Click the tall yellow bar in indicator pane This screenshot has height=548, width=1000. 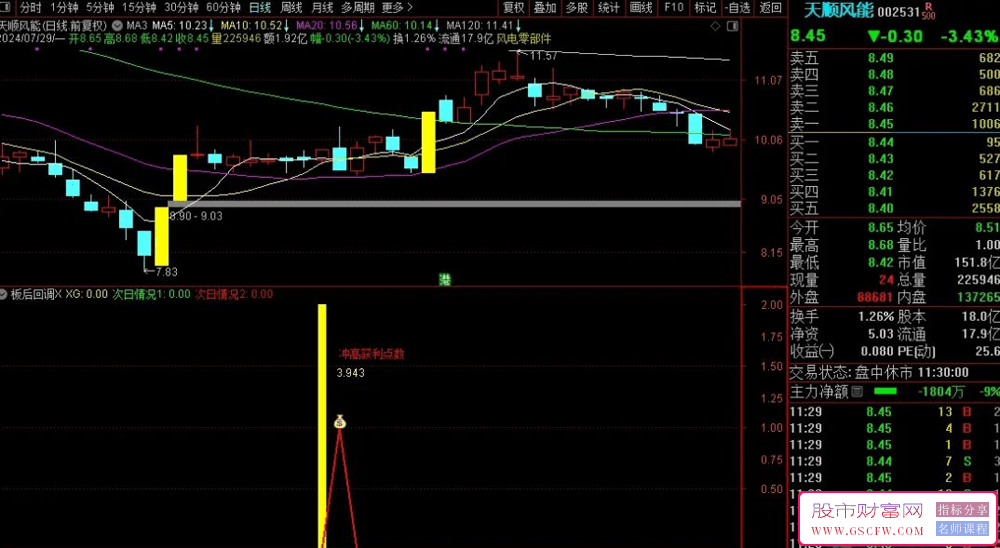(x=322, y=426)
